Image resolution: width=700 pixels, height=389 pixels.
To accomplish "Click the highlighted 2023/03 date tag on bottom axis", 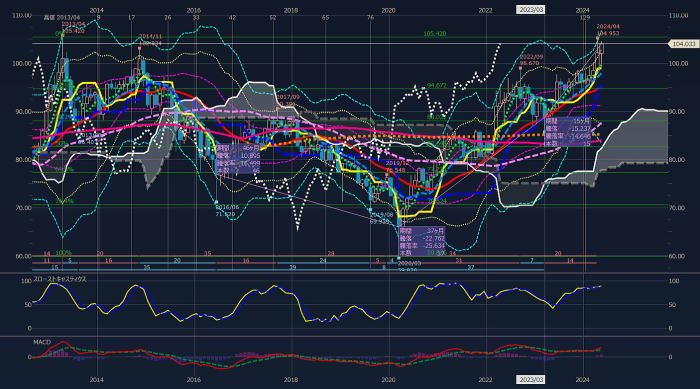I will 530,380.
